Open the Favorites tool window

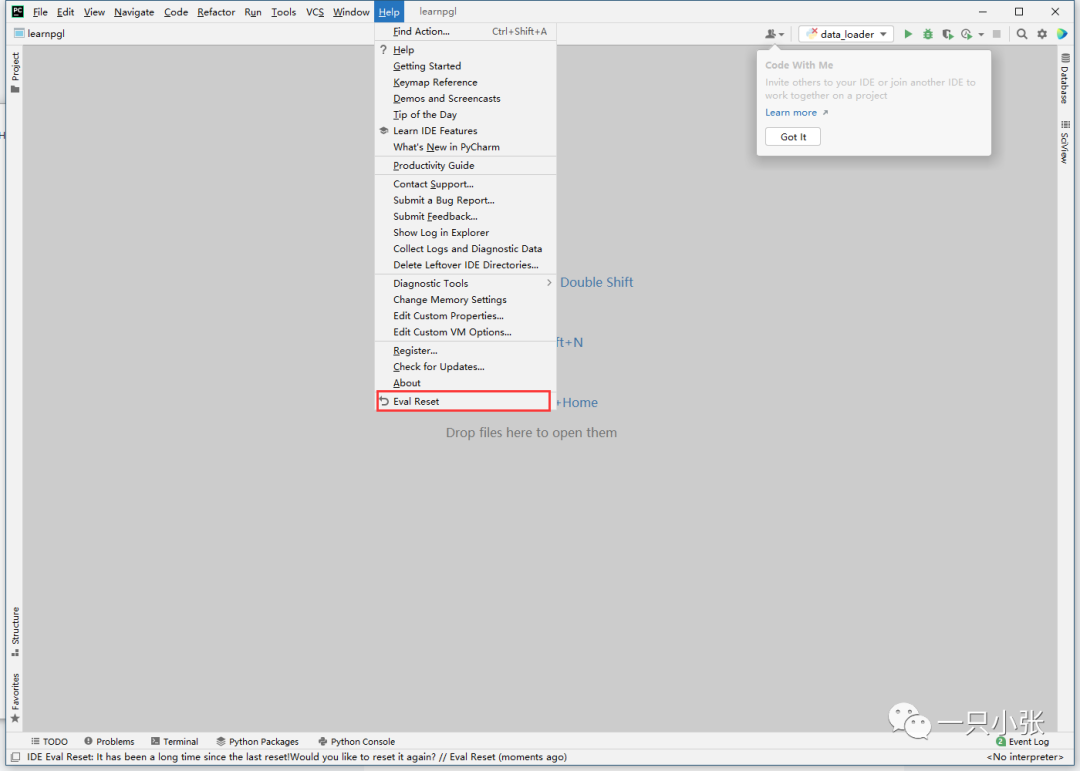(x=15, y=698)
